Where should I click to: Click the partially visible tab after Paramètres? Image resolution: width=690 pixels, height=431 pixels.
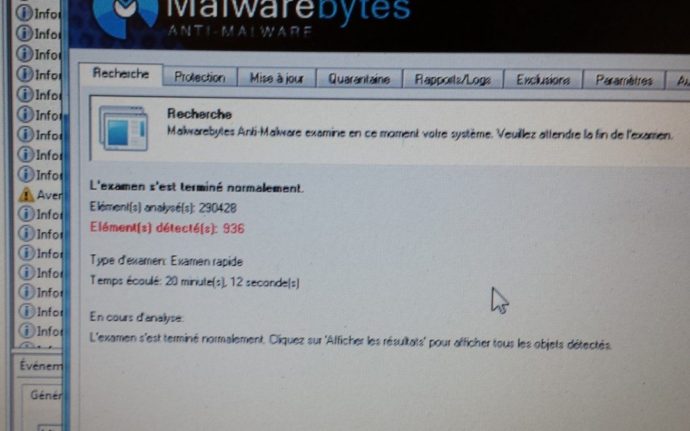tap(679, 81)
